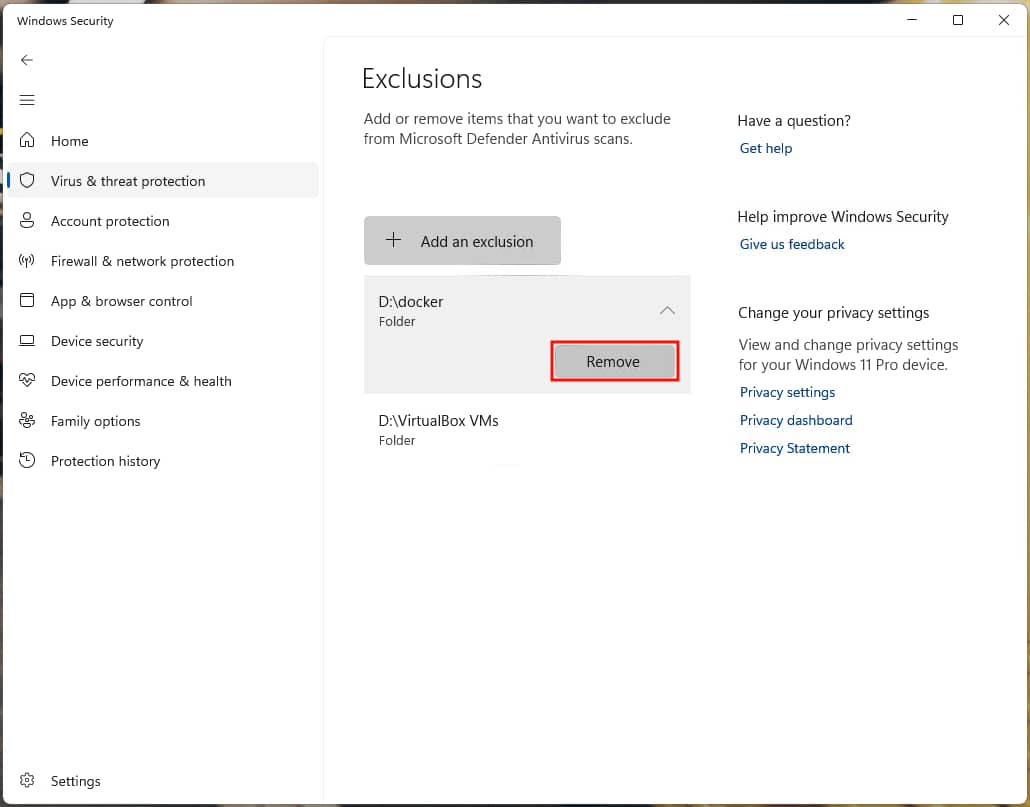The height and width of the screenshot is (807, 1030).
Task: Click the Device security laptop icon
Action: pos(27,341)
